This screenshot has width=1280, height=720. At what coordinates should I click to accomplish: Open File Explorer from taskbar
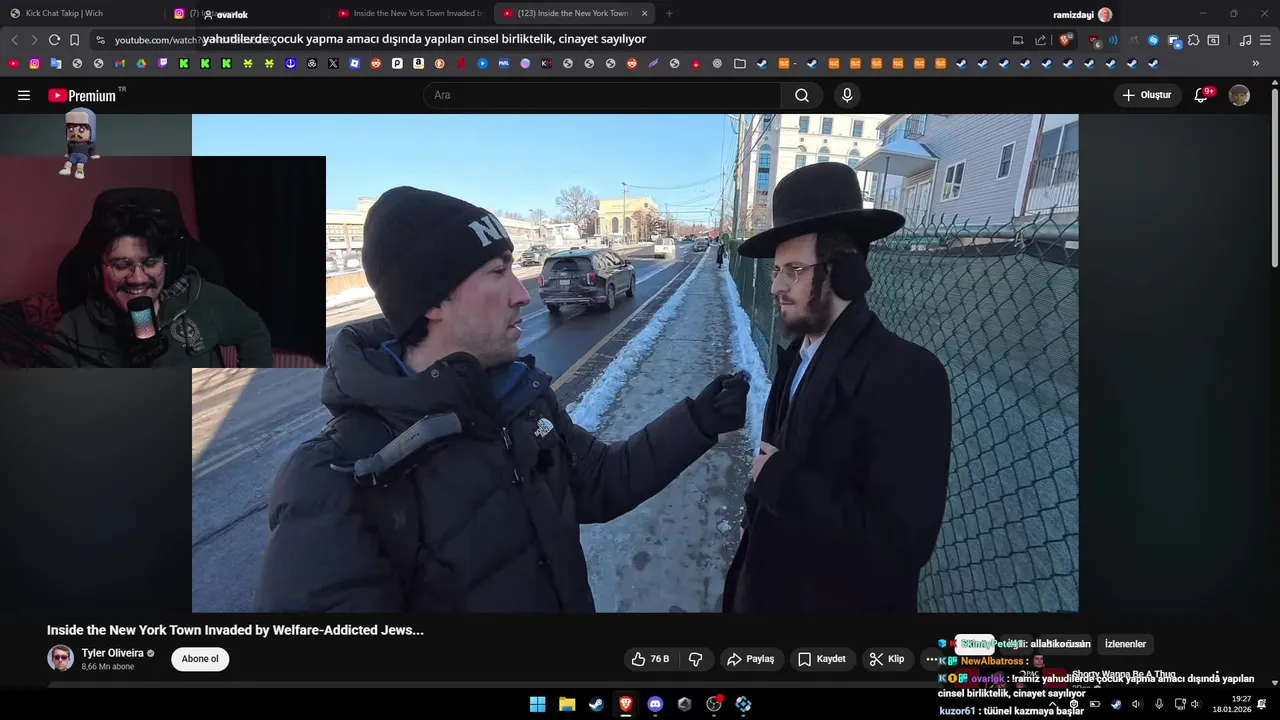pyautogui.click(x=567, y=704)
